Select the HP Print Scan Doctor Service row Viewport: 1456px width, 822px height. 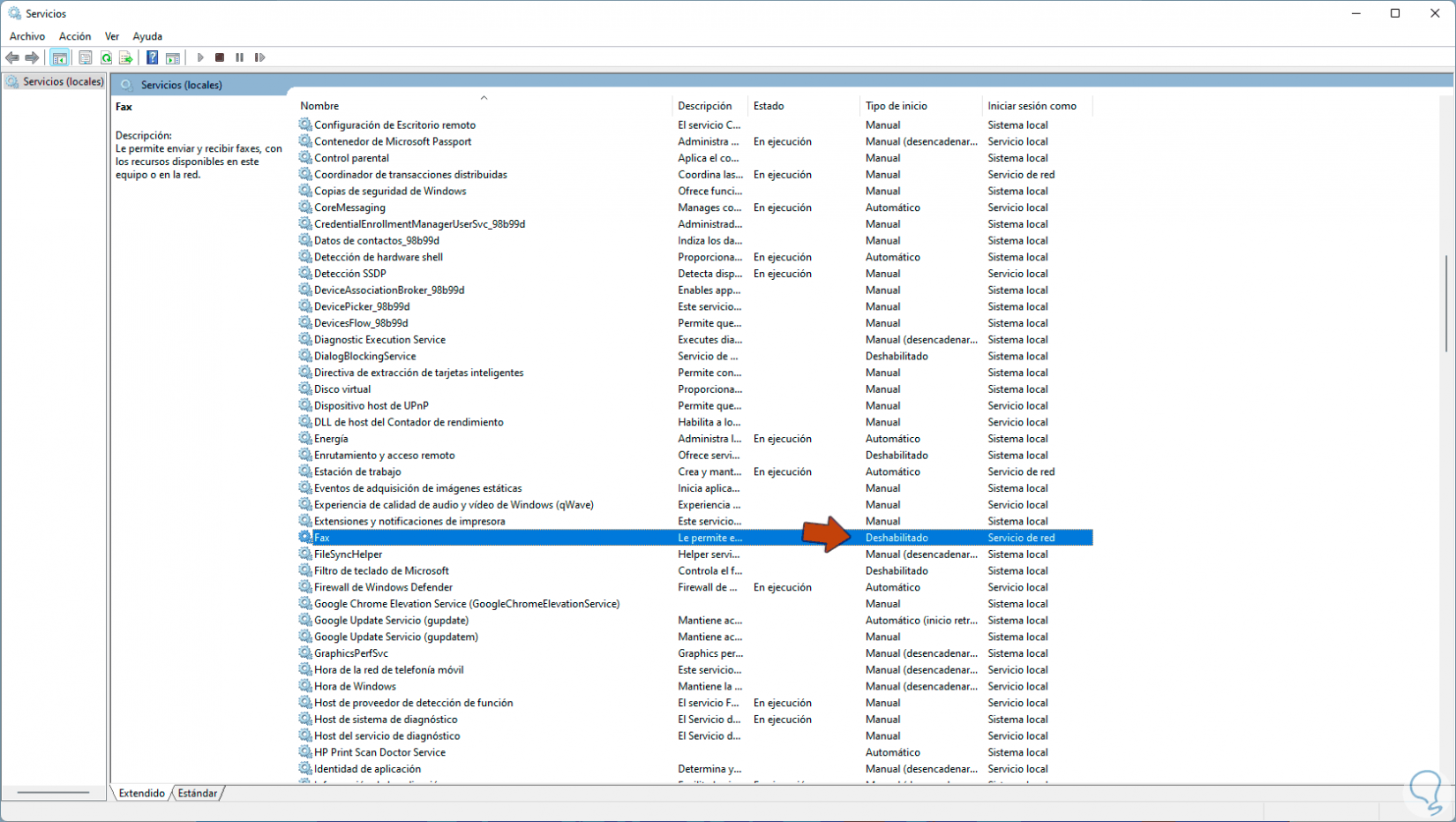click(x=695, y=752)
